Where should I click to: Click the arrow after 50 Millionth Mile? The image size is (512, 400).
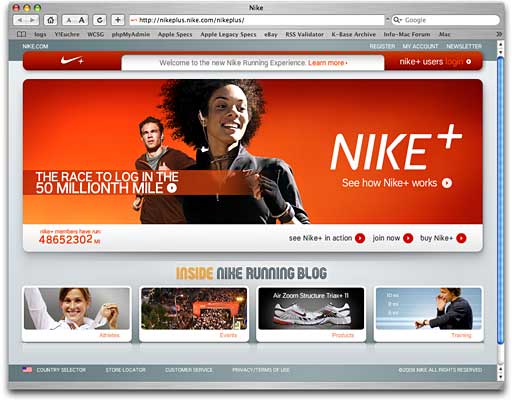(172, 188)
